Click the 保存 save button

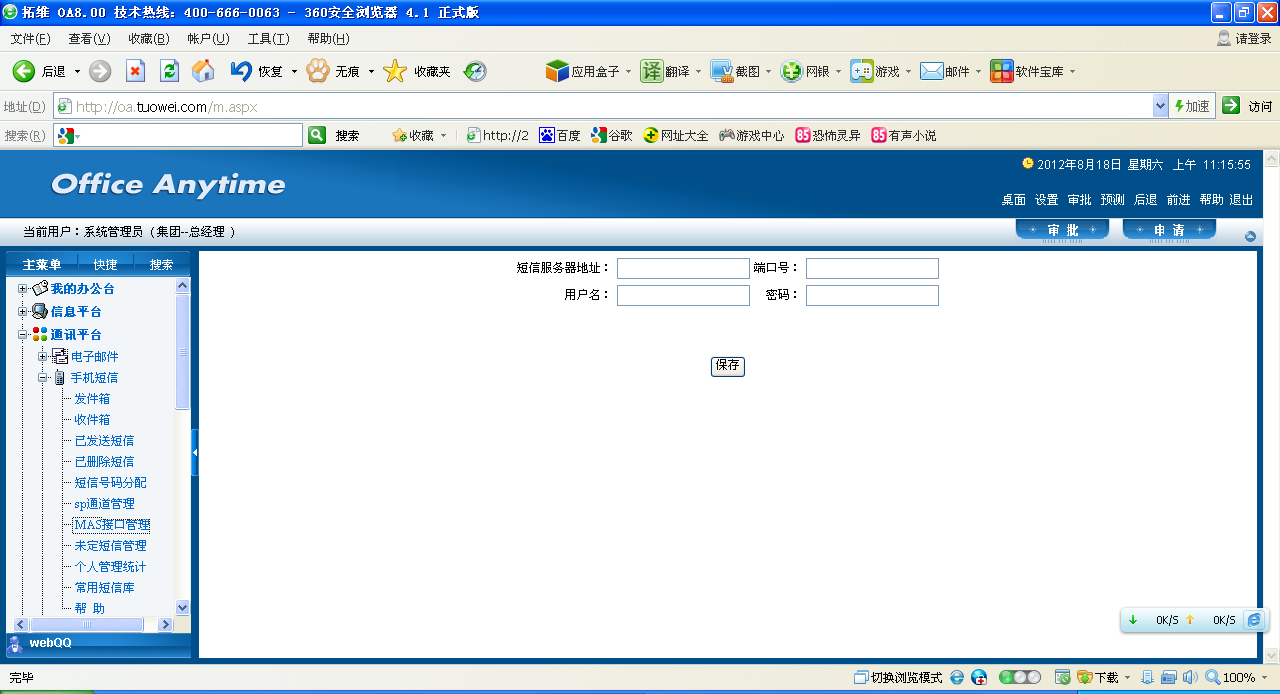coord(727,366)
